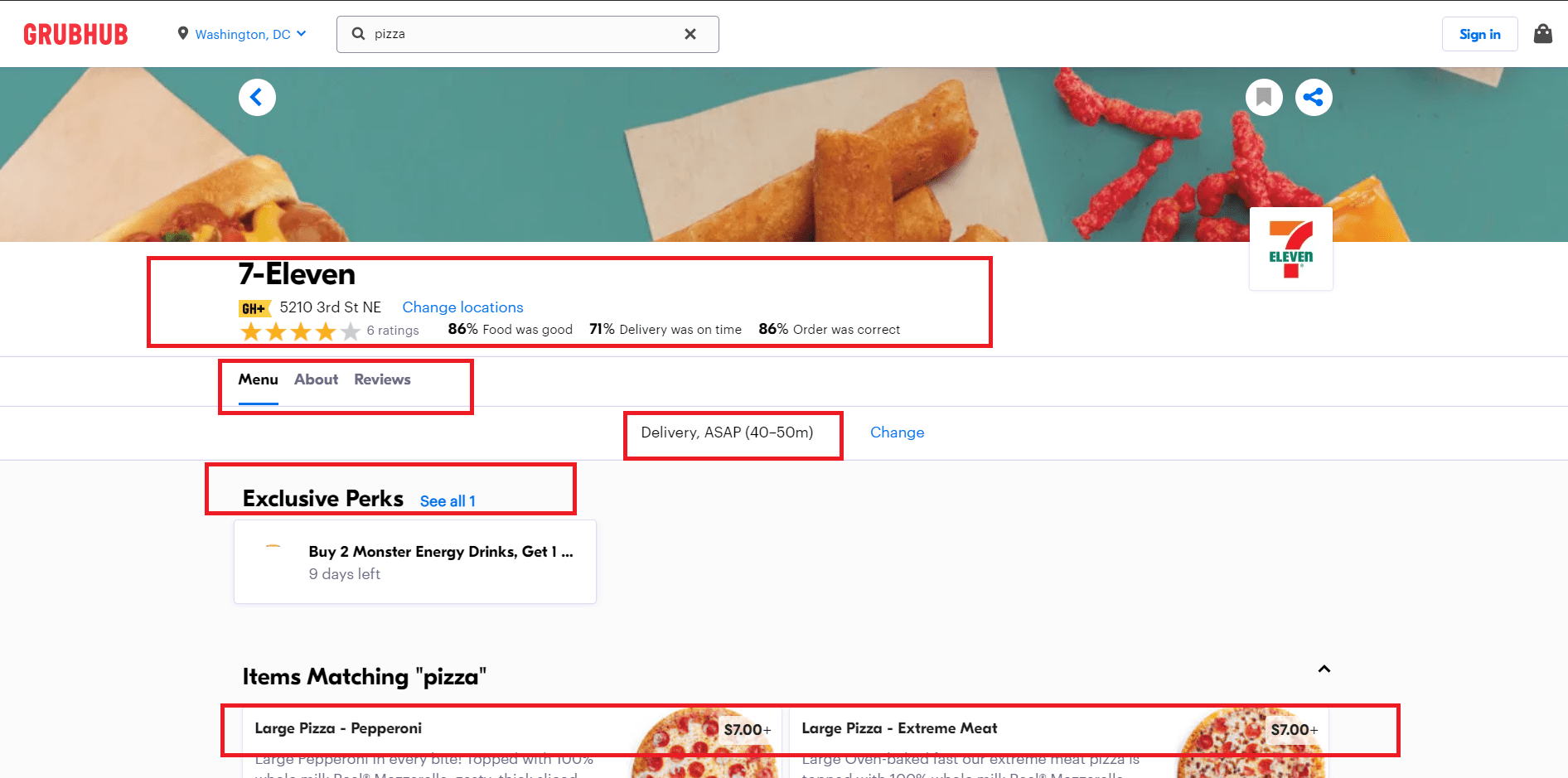Image resolution: width=1568 pixels, height=778 pixels.
Task: Open the Buy 2 Monster Energy Drinks perk
Action: pos(415,562)
